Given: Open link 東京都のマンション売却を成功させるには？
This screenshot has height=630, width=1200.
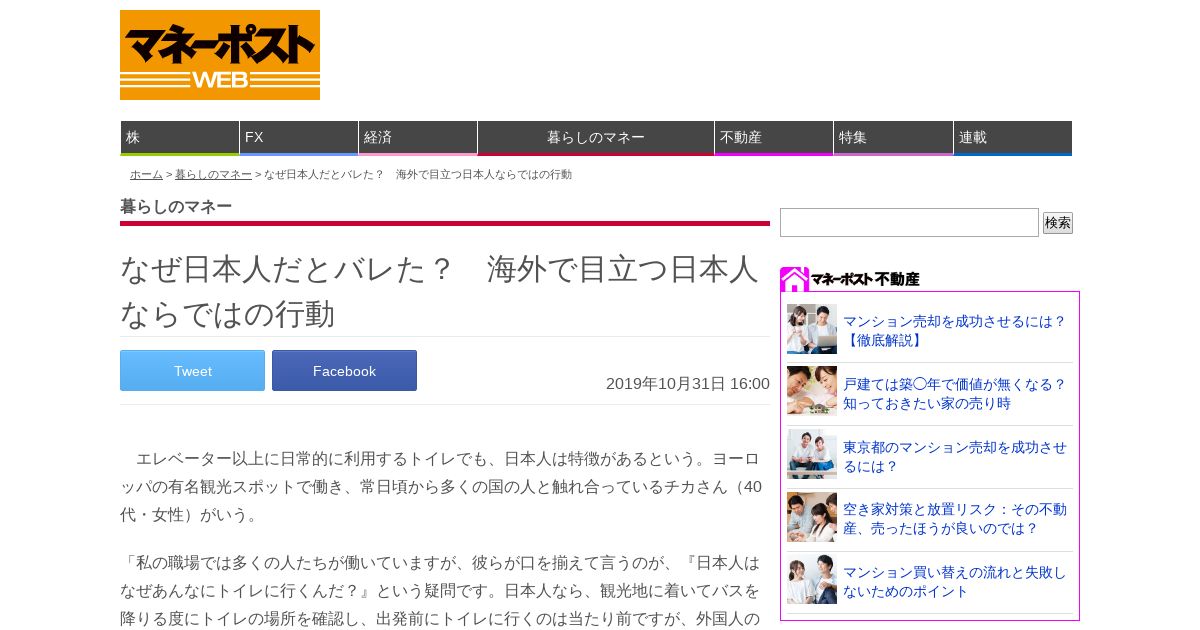Looking at the screenshot, I should (x=955, y=456).
